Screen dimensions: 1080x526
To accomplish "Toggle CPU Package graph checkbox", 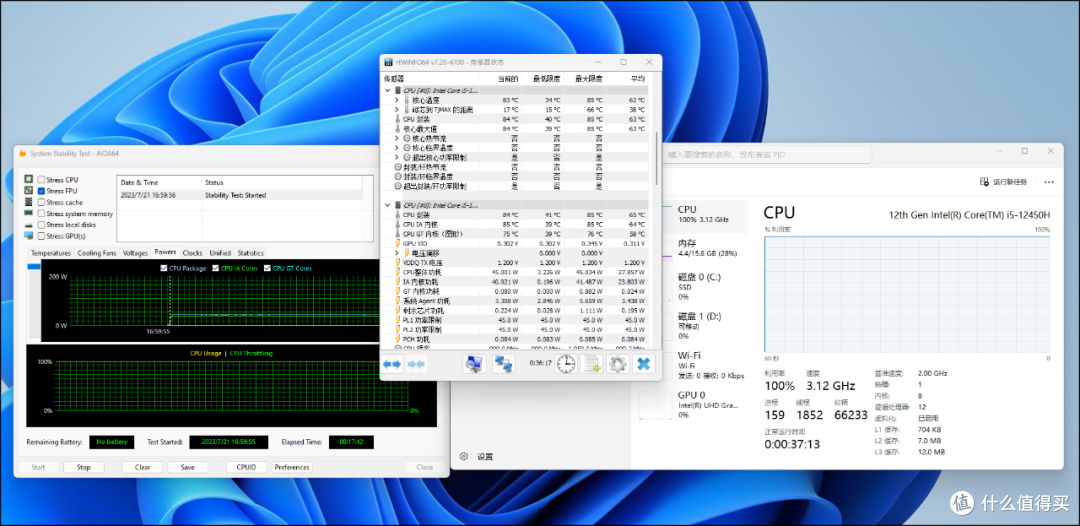I will (x=163, y=269).
